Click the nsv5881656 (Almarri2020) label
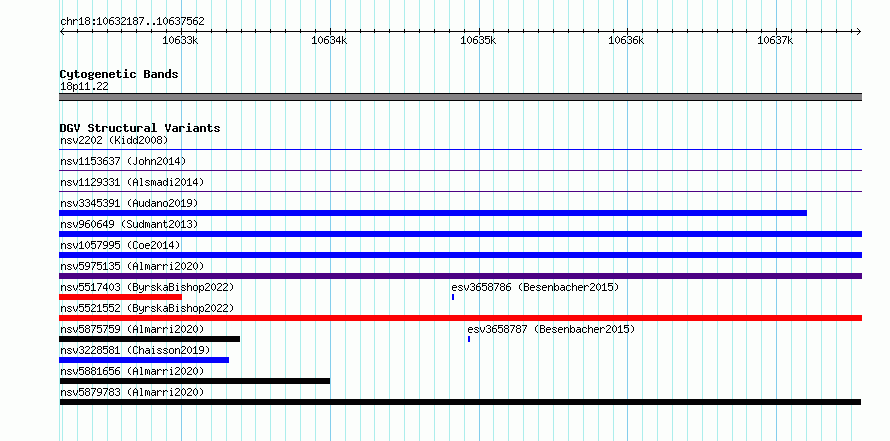 132,371
